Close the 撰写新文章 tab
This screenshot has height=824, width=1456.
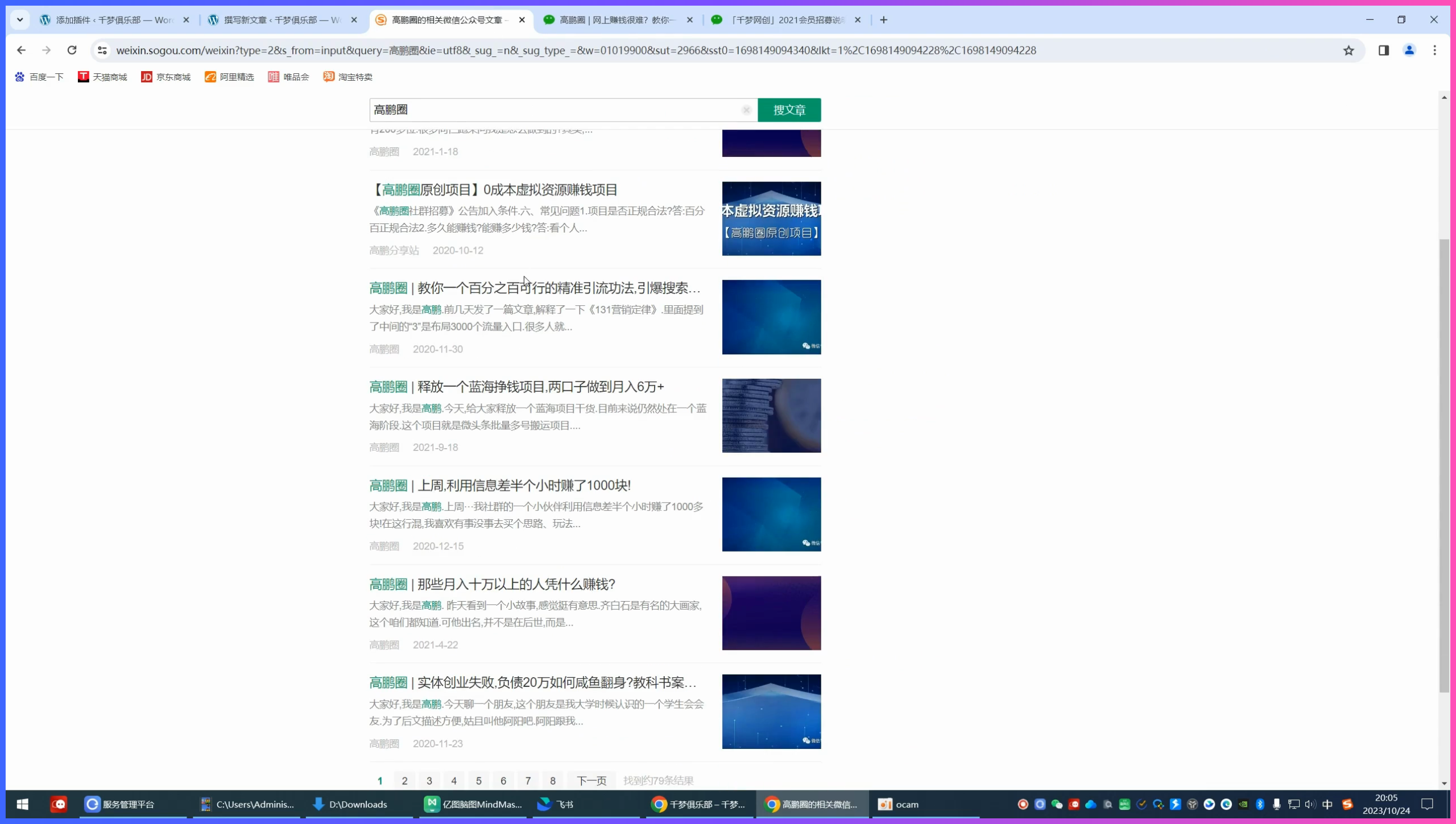pos(354,20)
